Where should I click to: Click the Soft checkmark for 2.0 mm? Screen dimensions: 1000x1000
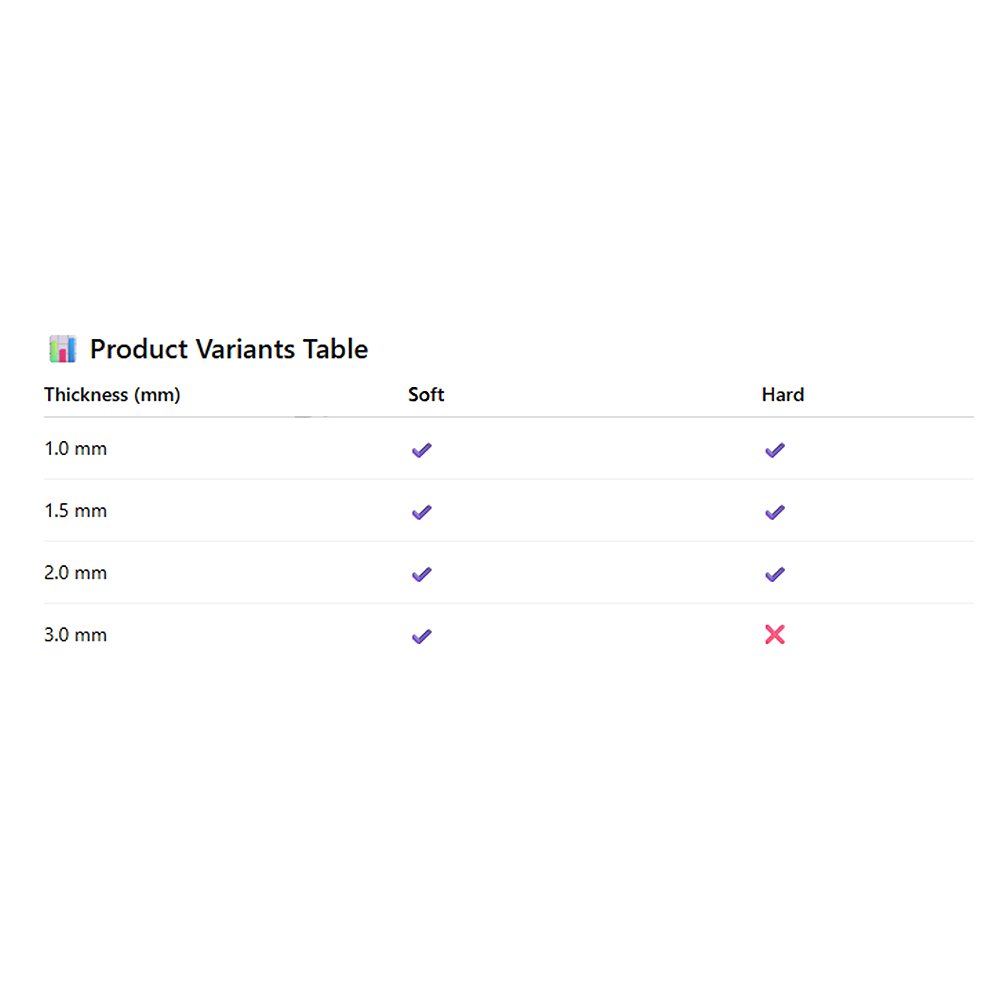click(x=422, y=574)
